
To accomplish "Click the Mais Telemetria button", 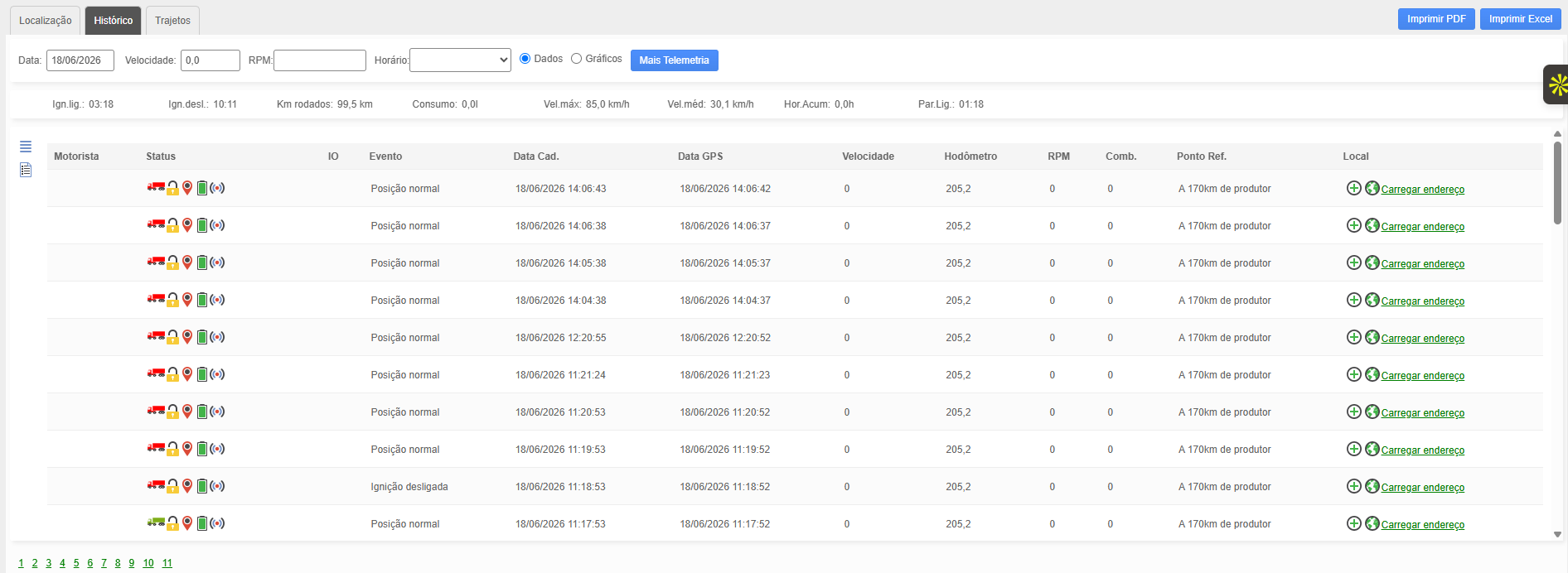I will click(674, 60).
